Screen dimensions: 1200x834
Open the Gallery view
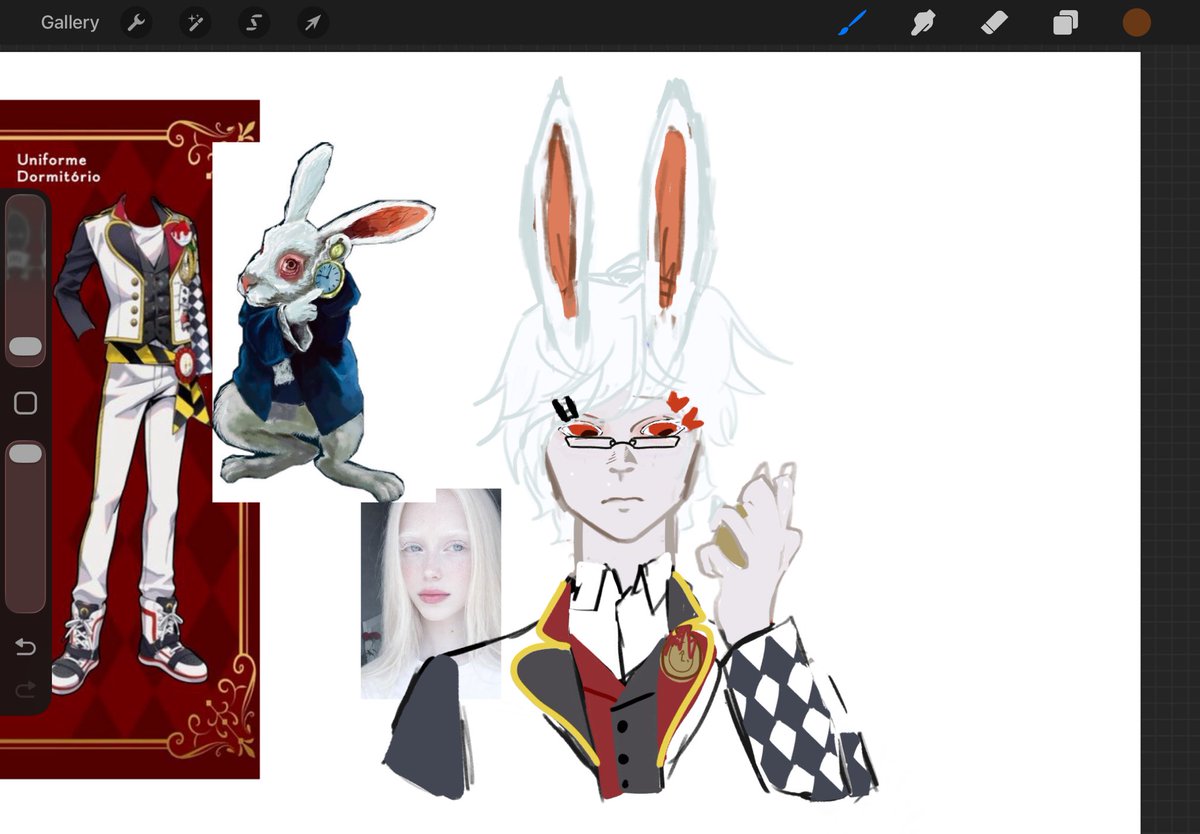click(70, 22)
